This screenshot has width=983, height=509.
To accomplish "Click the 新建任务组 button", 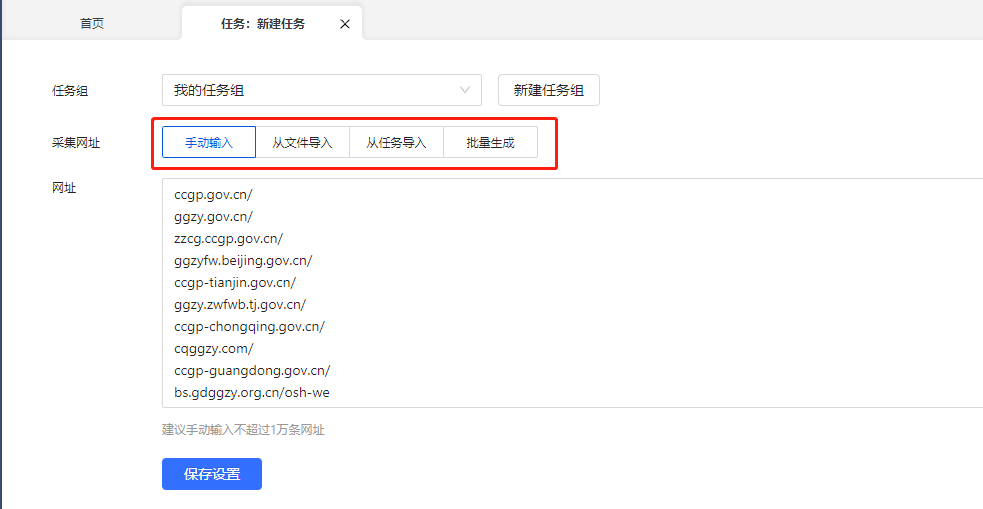I will [548, 90].
